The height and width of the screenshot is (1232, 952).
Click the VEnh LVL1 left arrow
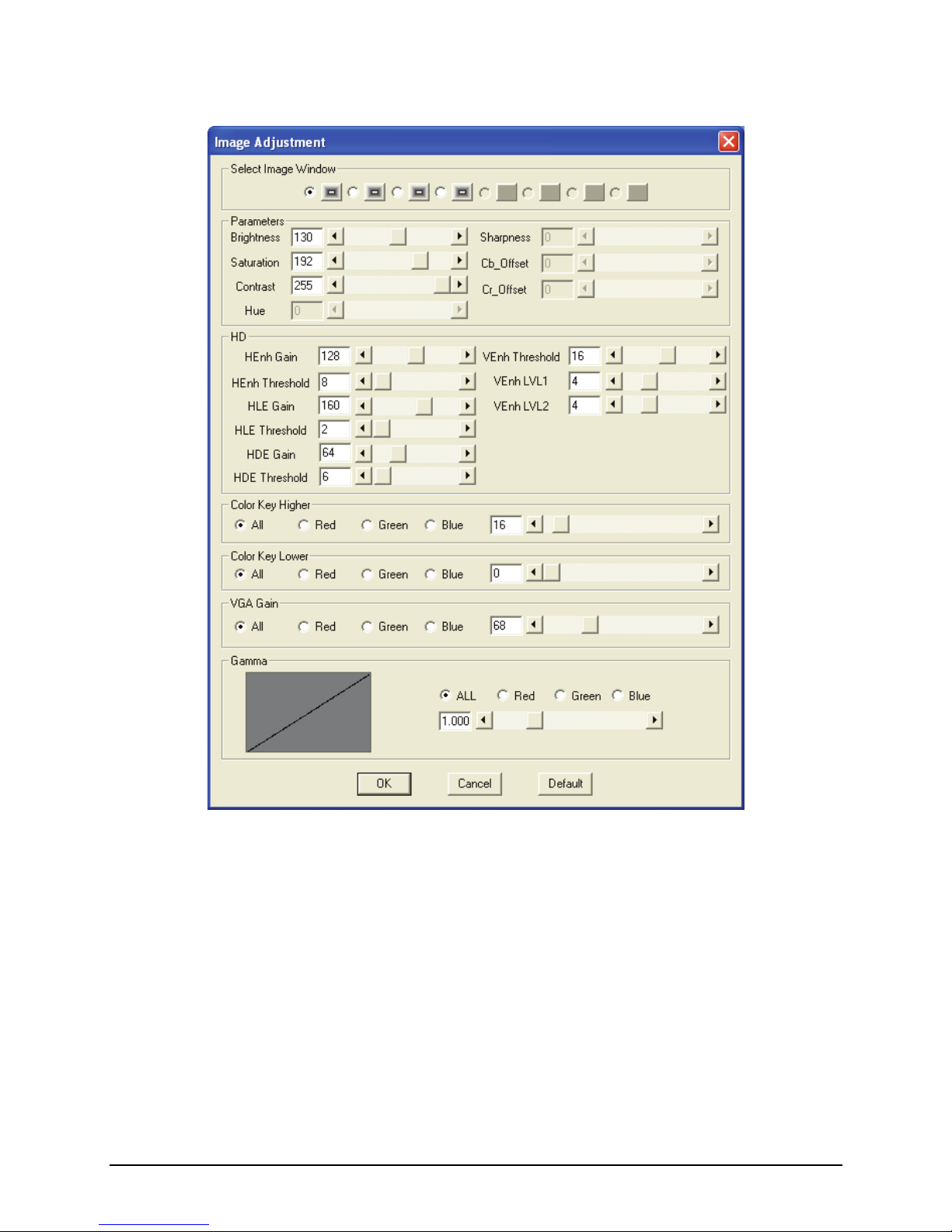[x=614, y=381]
